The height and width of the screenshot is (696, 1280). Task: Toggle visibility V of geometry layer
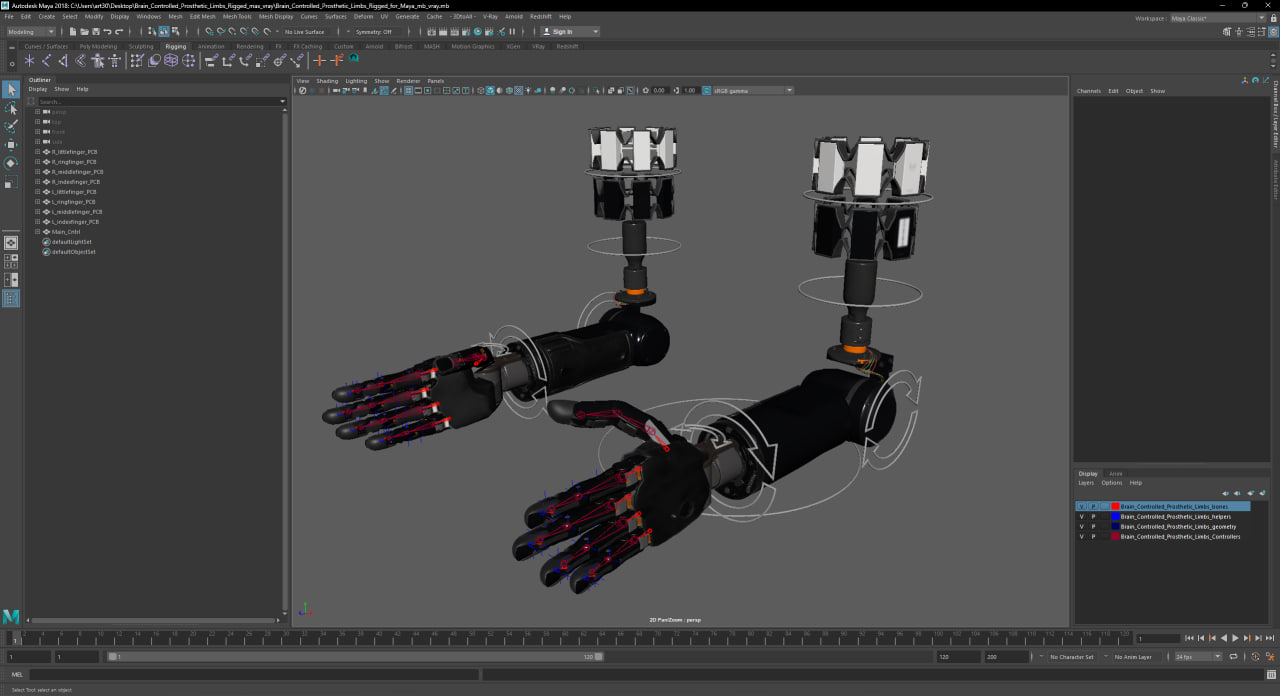tap(1081, 527)
